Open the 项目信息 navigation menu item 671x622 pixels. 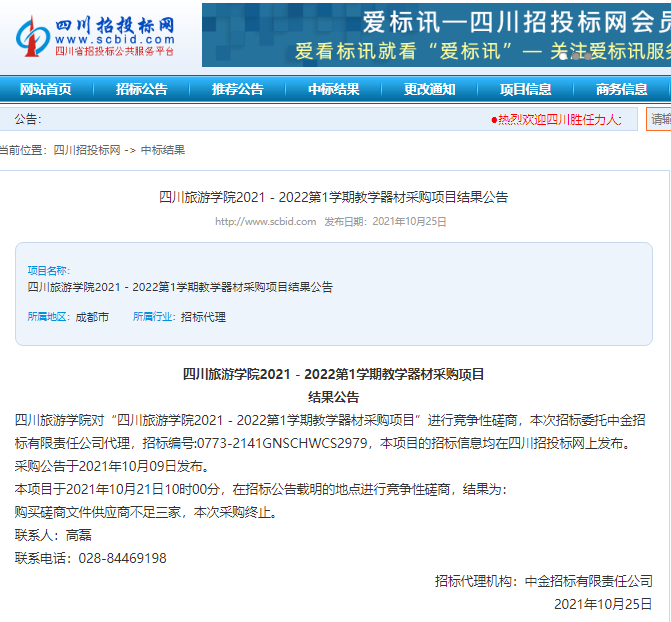526,89
